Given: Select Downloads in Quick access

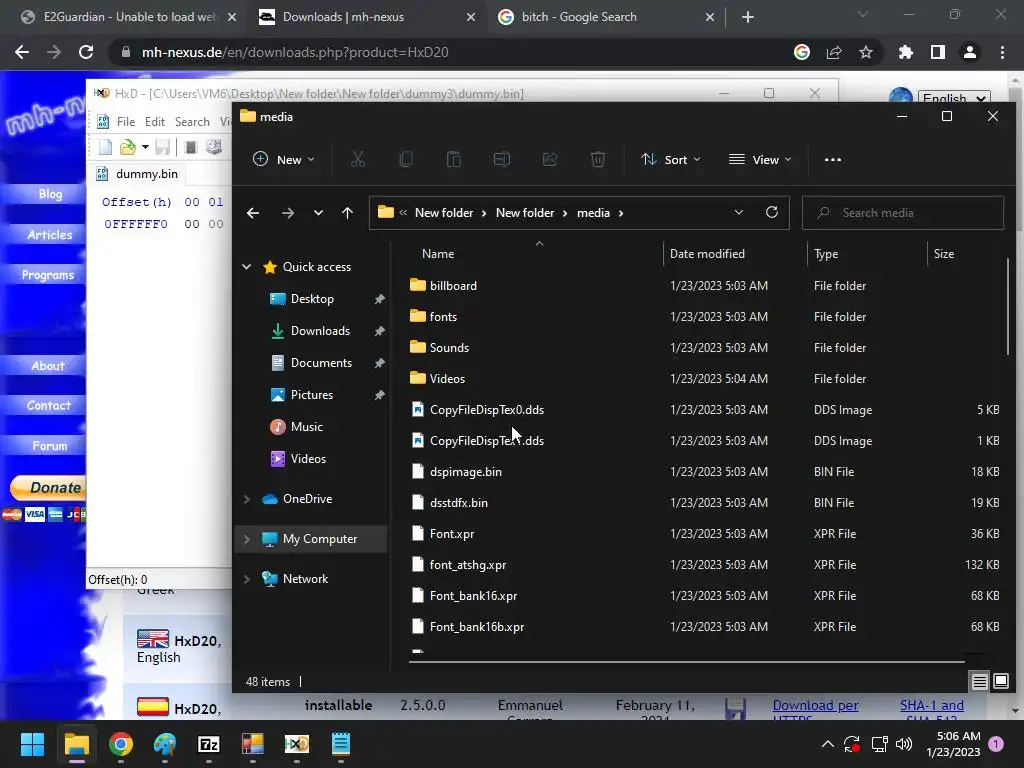Looking at the screenshot, I should coord(320,330).
